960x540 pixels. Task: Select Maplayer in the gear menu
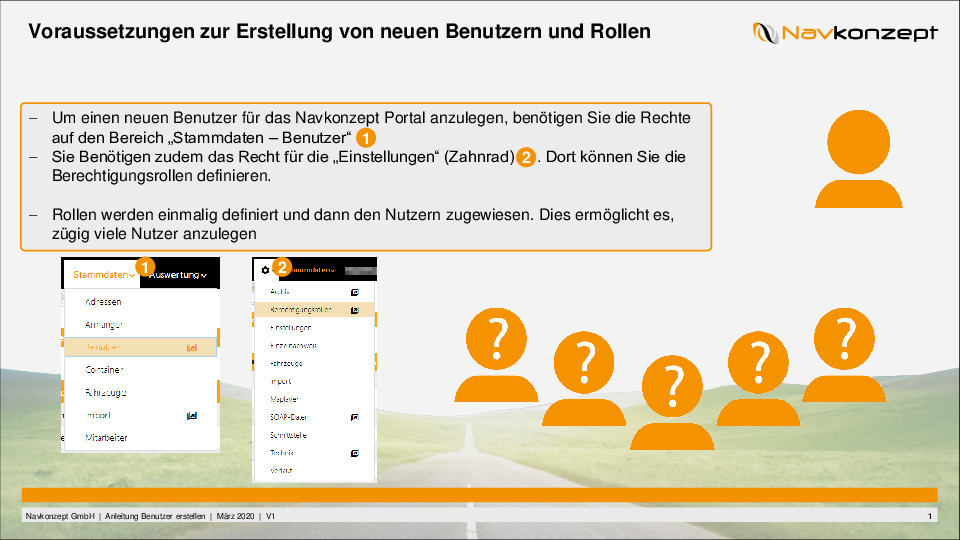(x=284, y=399)
